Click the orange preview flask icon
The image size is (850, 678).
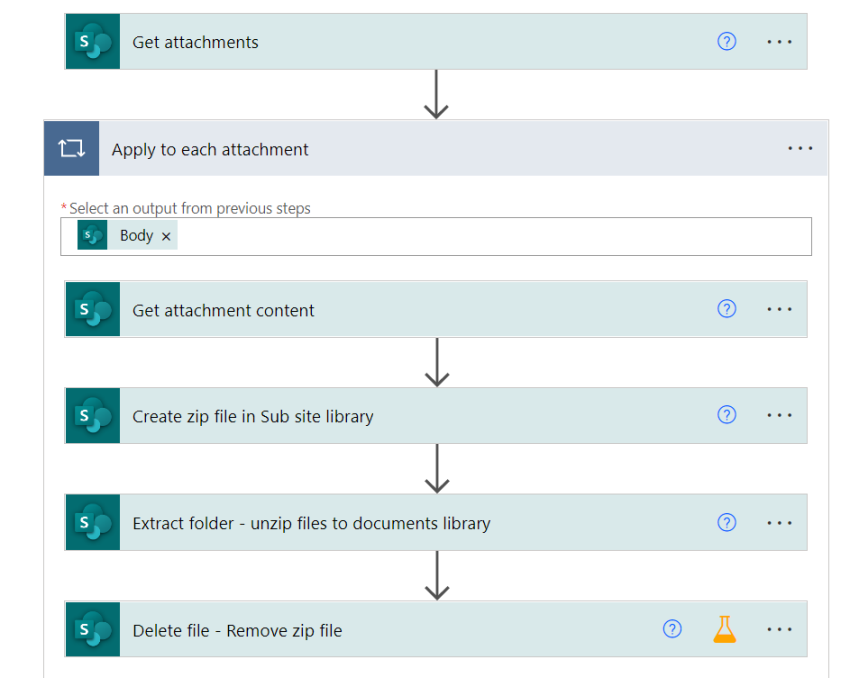724,629
